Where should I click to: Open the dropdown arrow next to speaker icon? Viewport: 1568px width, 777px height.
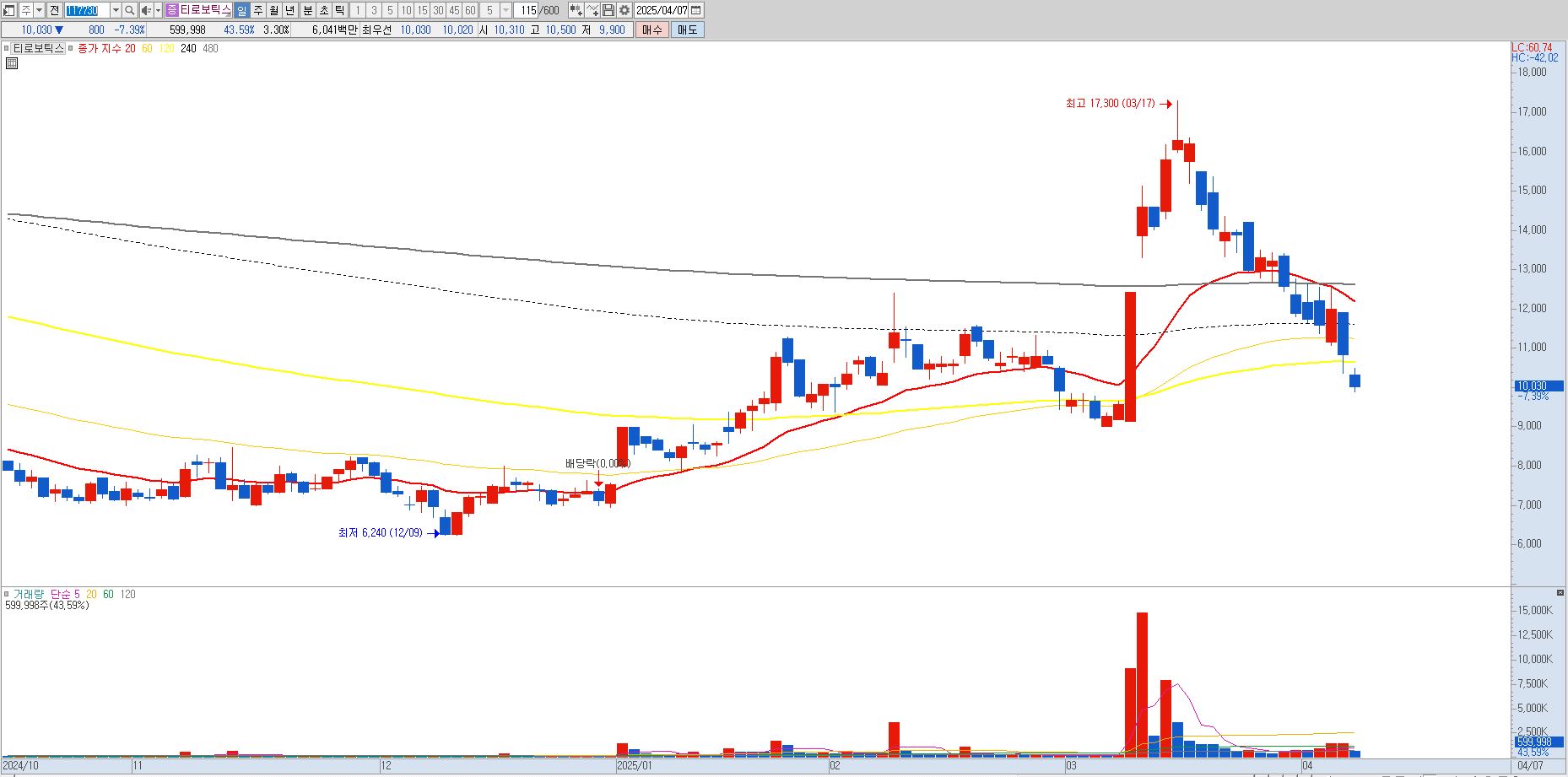(158, 10)
